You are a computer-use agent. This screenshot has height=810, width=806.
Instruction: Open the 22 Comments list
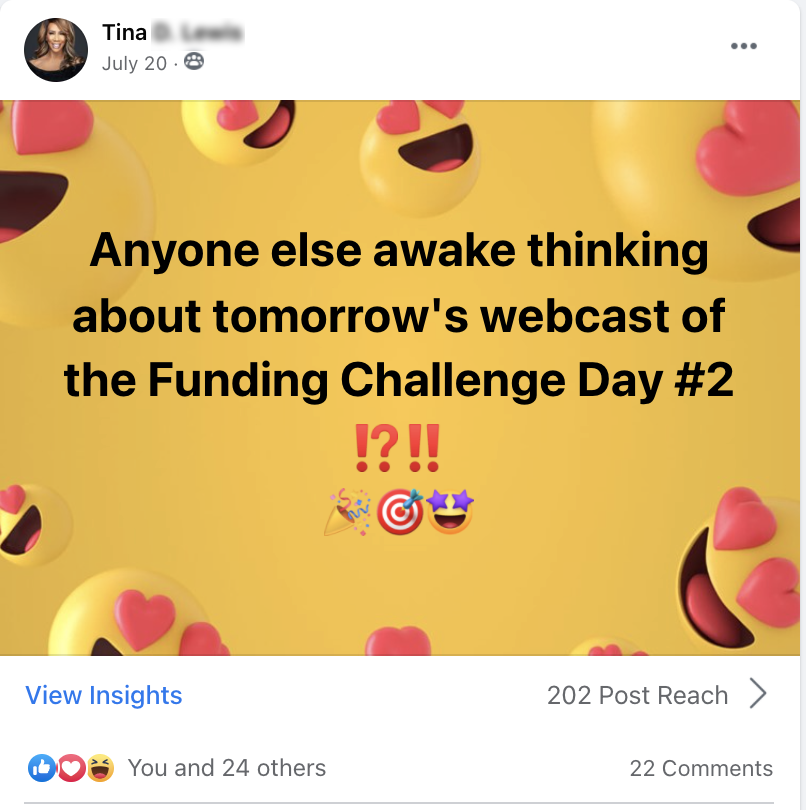coord(701,768)
